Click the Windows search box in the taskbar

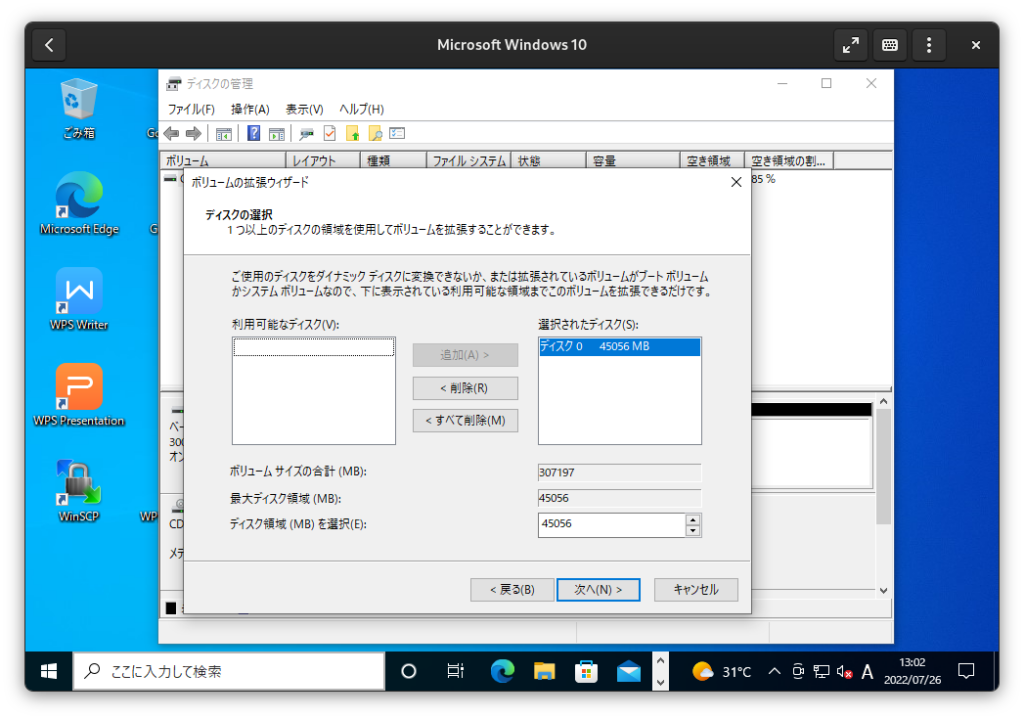[x=229, y=671]
